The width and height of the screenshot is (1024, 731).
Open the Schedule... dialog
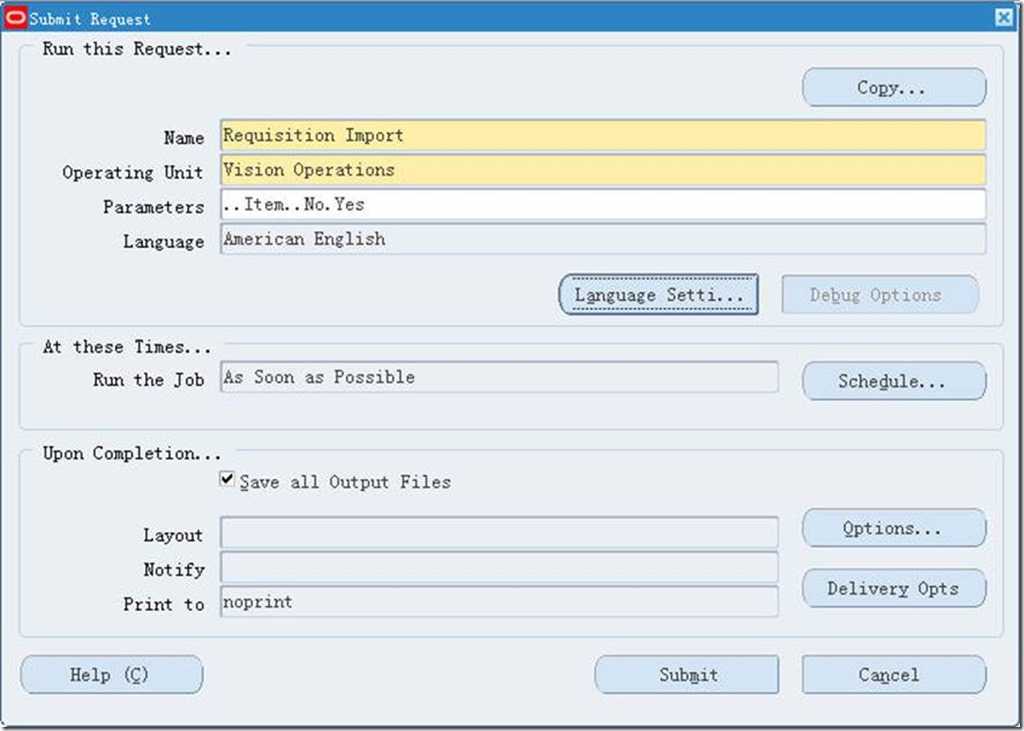pyautogui.click(x=894, y=381)
